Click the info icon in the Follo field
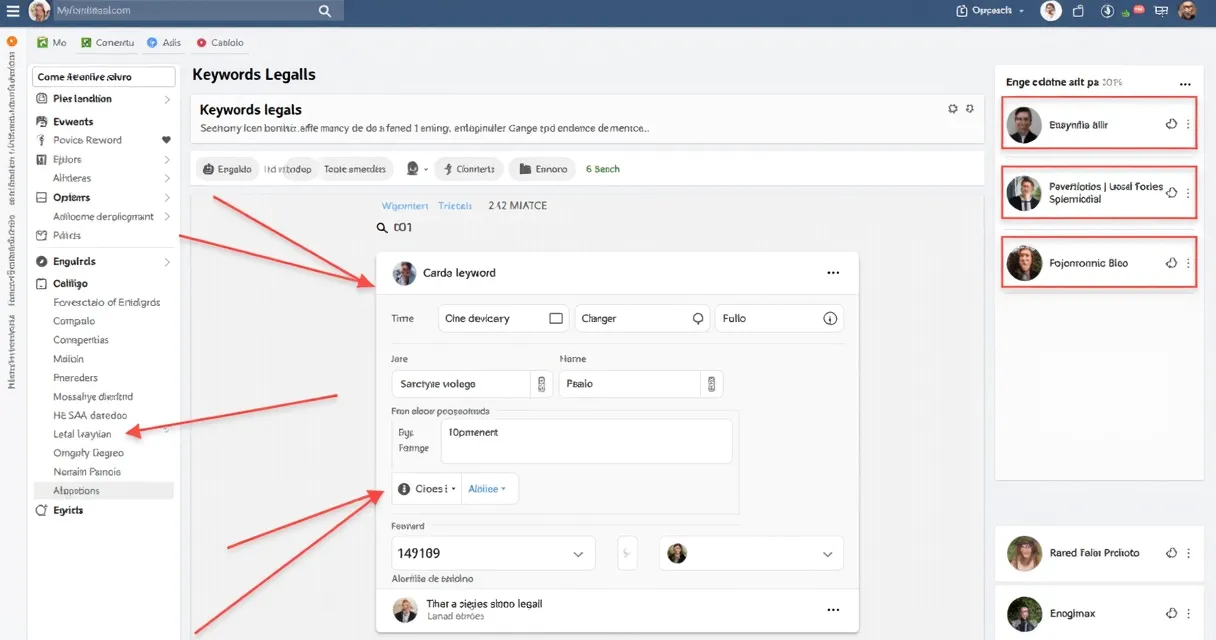 [829, 319]
